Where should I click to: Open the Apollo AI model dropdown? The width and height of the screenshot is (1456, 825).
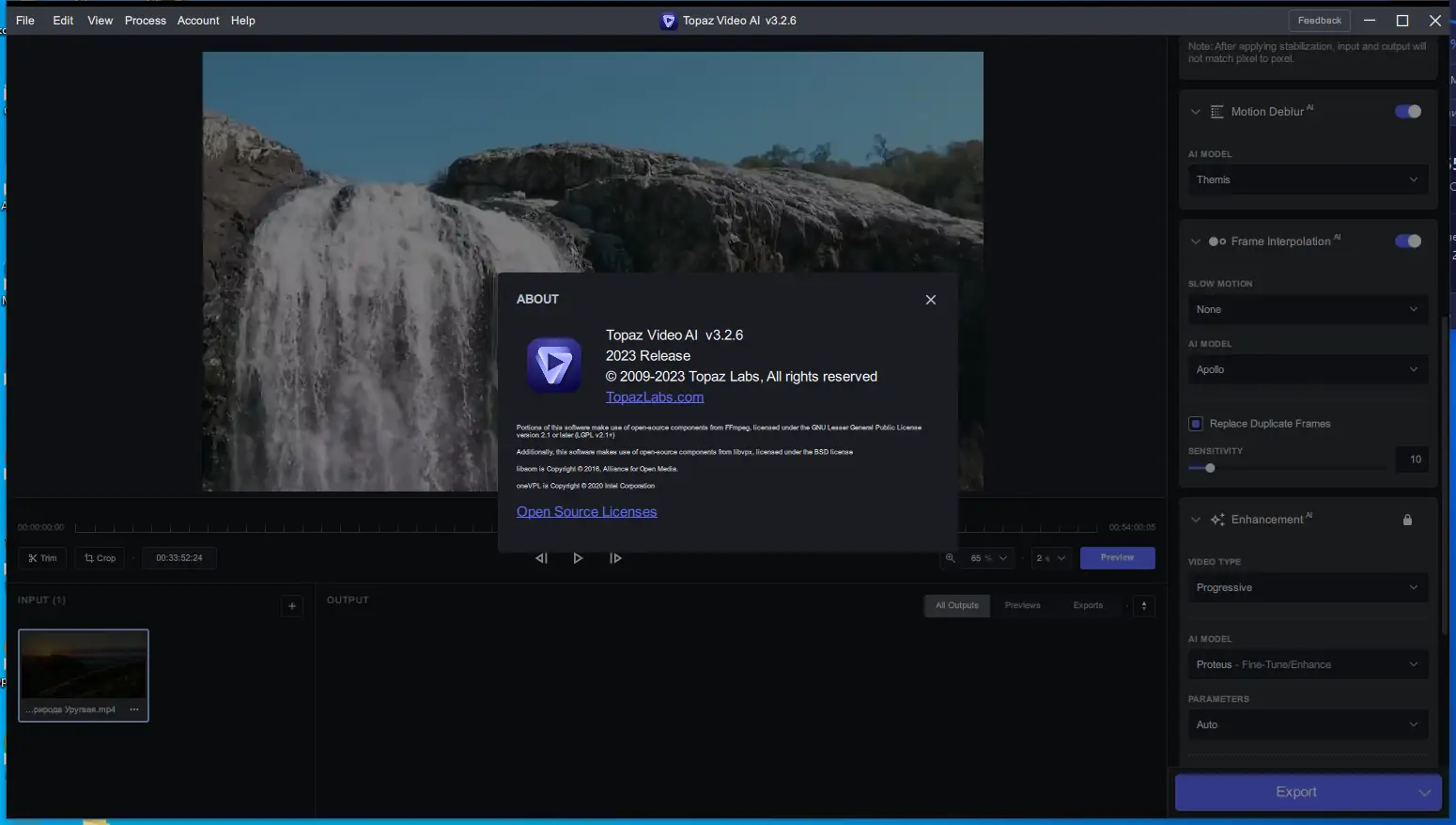tap(1308, 369)
